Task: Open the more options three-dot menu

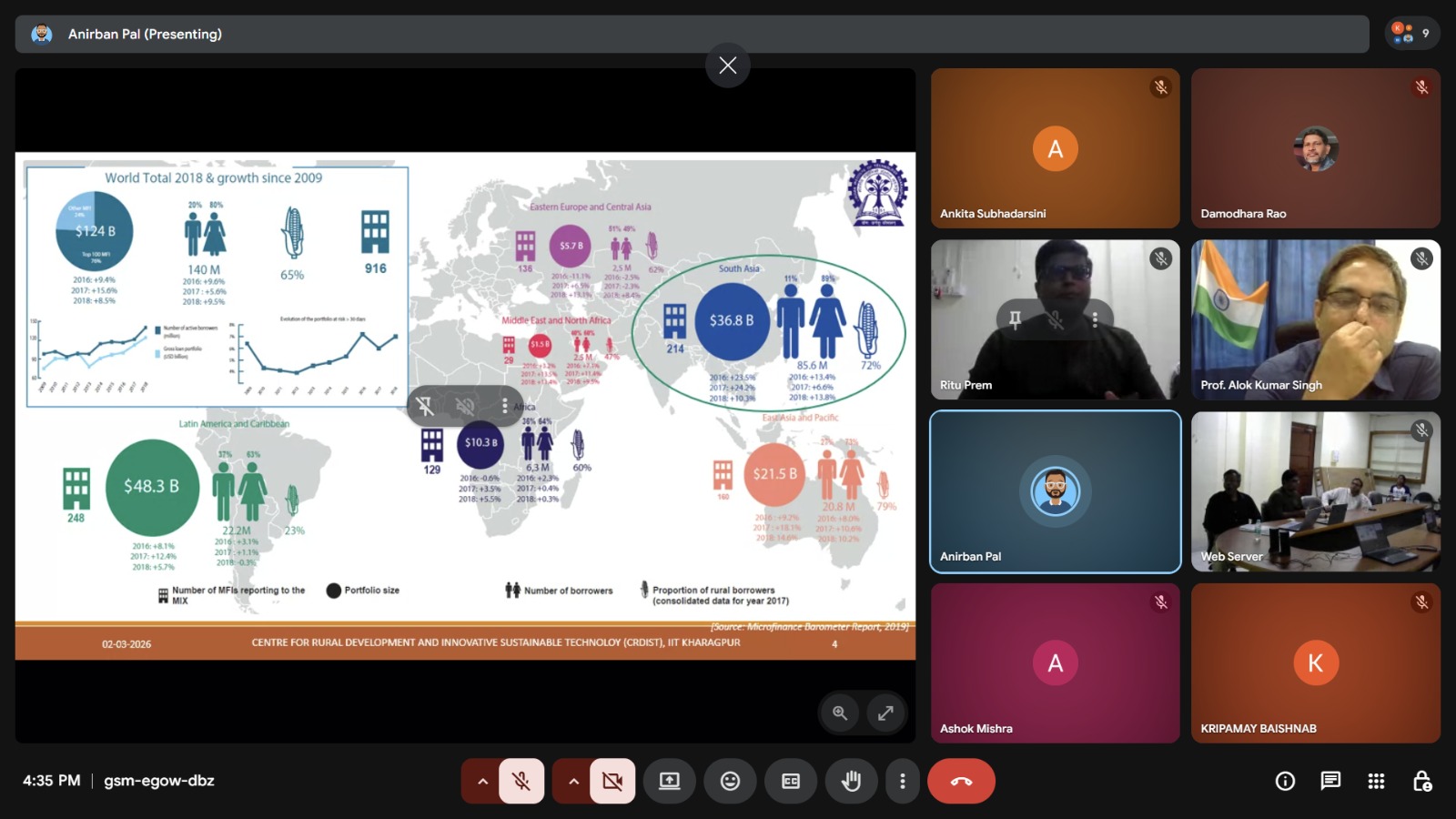Action: pyautogui.click(x=902, y=781)
